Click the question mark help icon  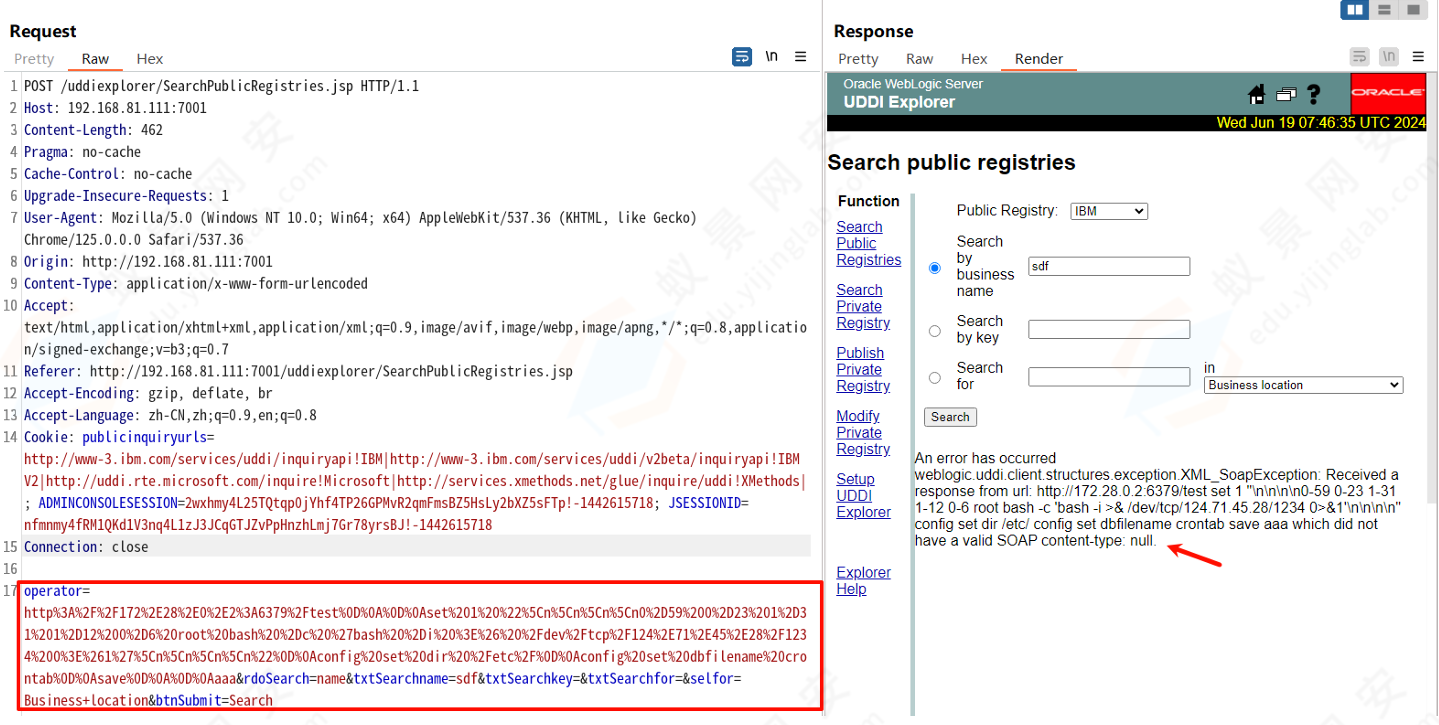pyautogui.click(x=1314, y=95)
